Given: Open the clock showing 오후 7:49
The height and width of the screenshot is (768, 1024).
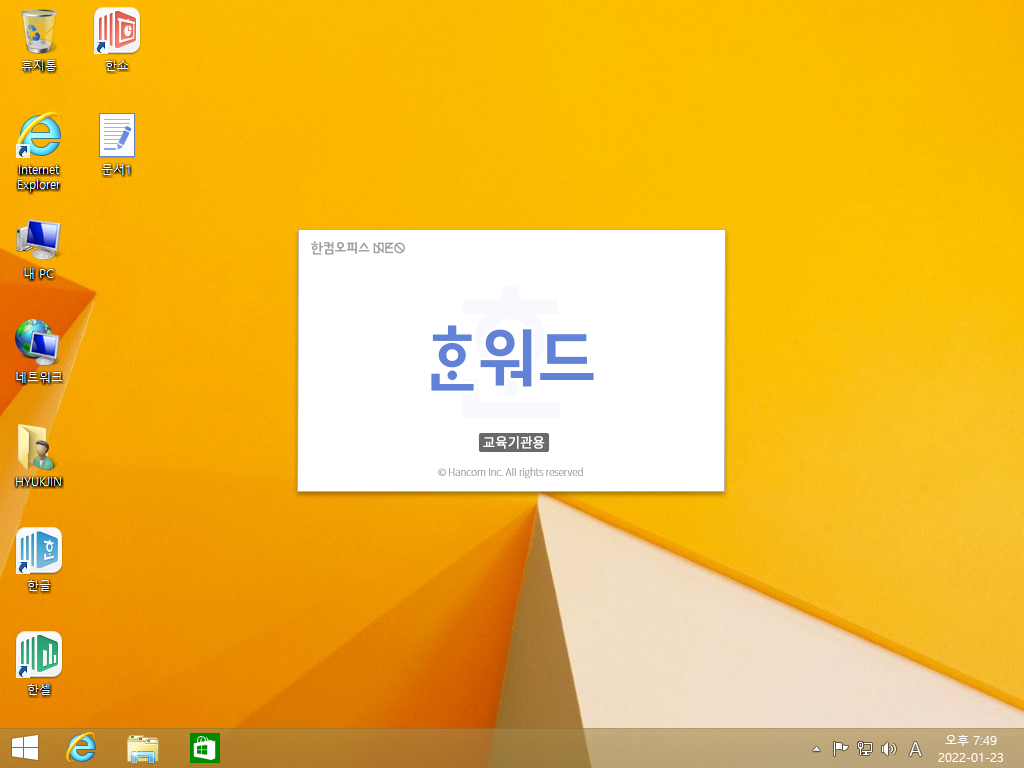Looking at the screenshot, I should coord(970,748).
